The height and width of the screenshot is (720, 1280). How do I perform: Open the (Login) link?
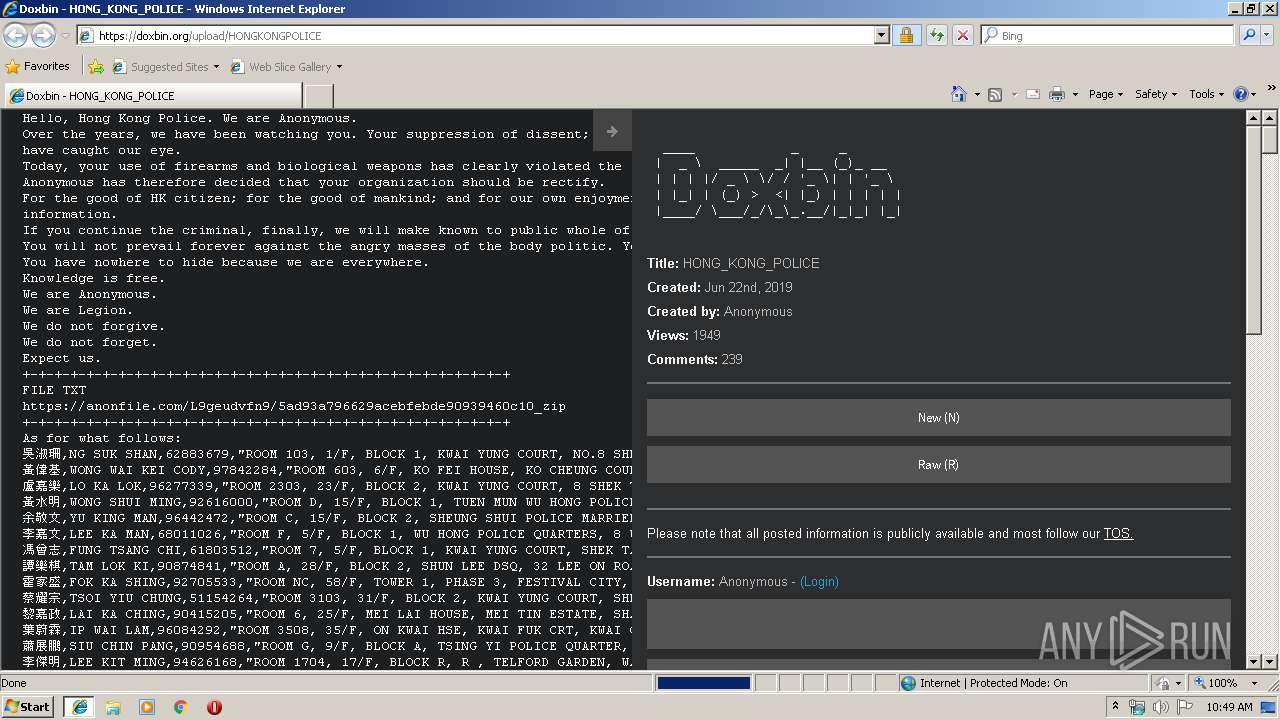point(819,582)
